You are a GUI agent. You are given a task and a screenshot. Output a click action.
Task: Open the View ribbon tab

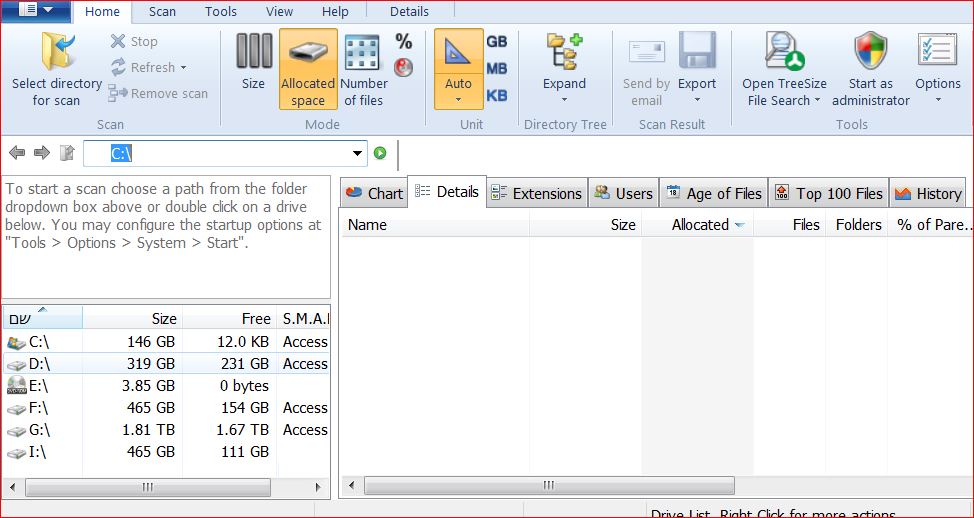pos(280,12)
